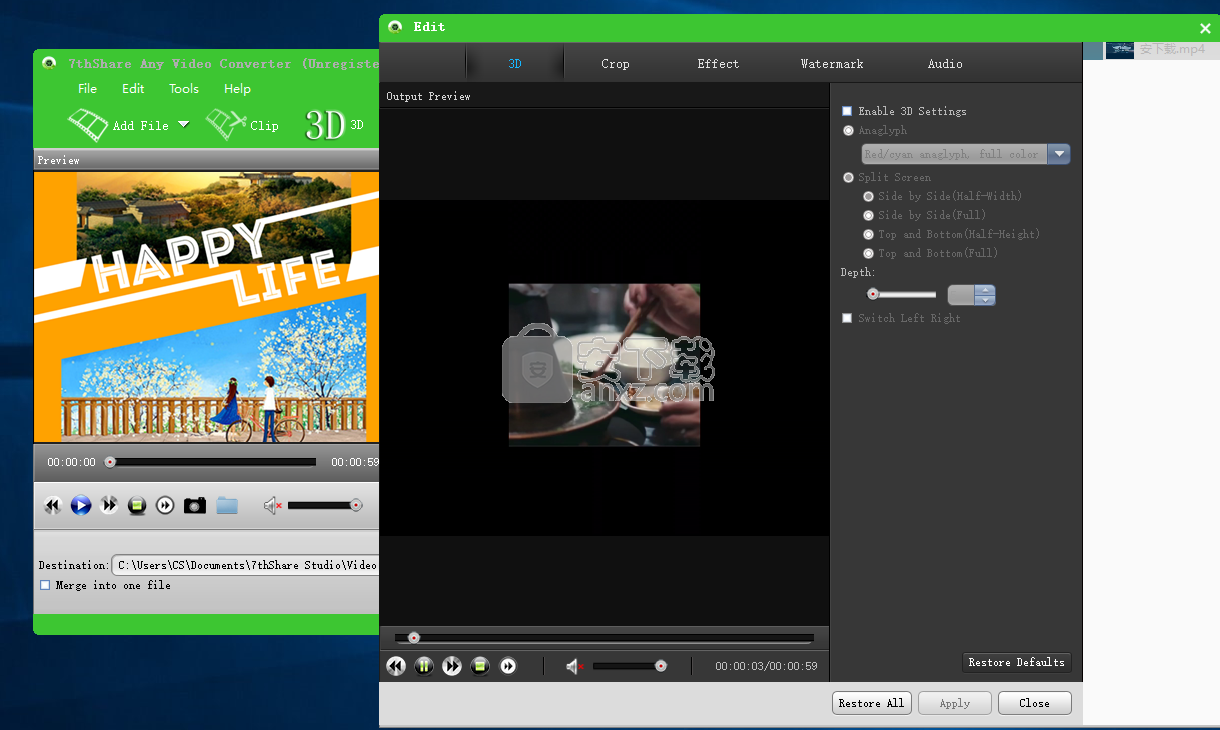Click the 7thShare app logo icon

click(50, 64)
